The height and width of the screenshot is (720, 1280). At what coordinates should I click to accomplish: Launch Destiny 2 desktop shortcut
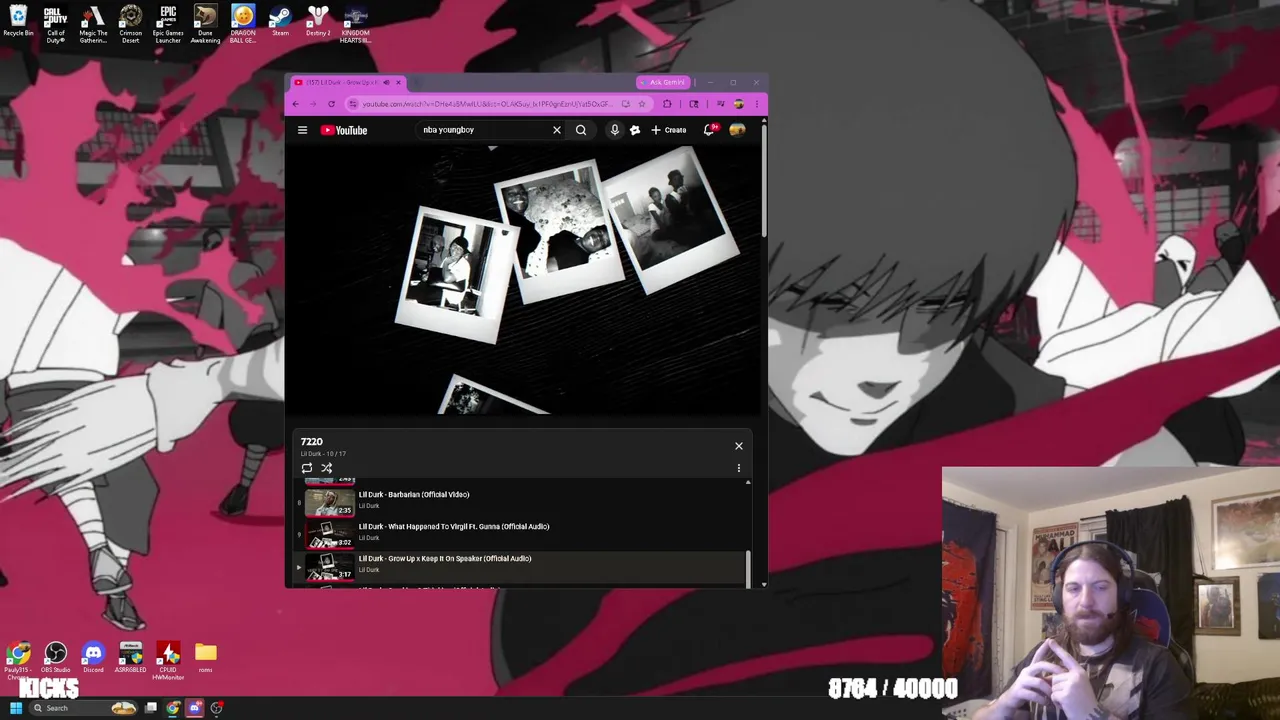coord(318,22)
